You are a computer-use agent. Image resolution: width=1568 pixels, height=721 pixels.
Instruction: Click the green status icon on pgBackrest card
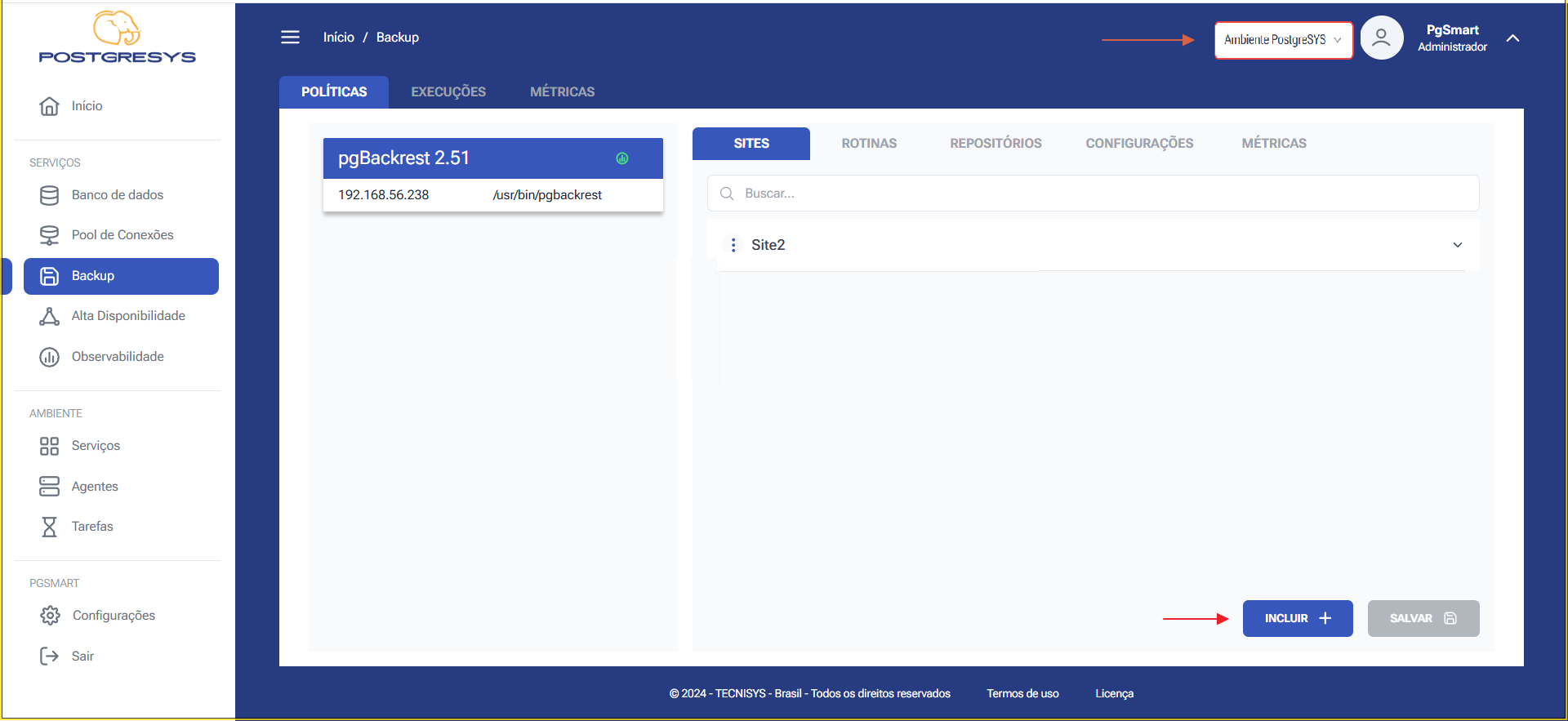622,158
